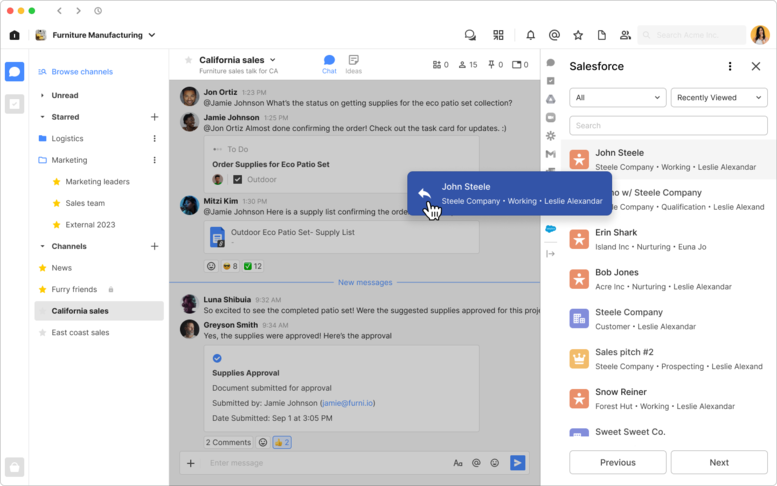Open user profile avatar
This screenshot has width=777, height=486.
[760, 35]
